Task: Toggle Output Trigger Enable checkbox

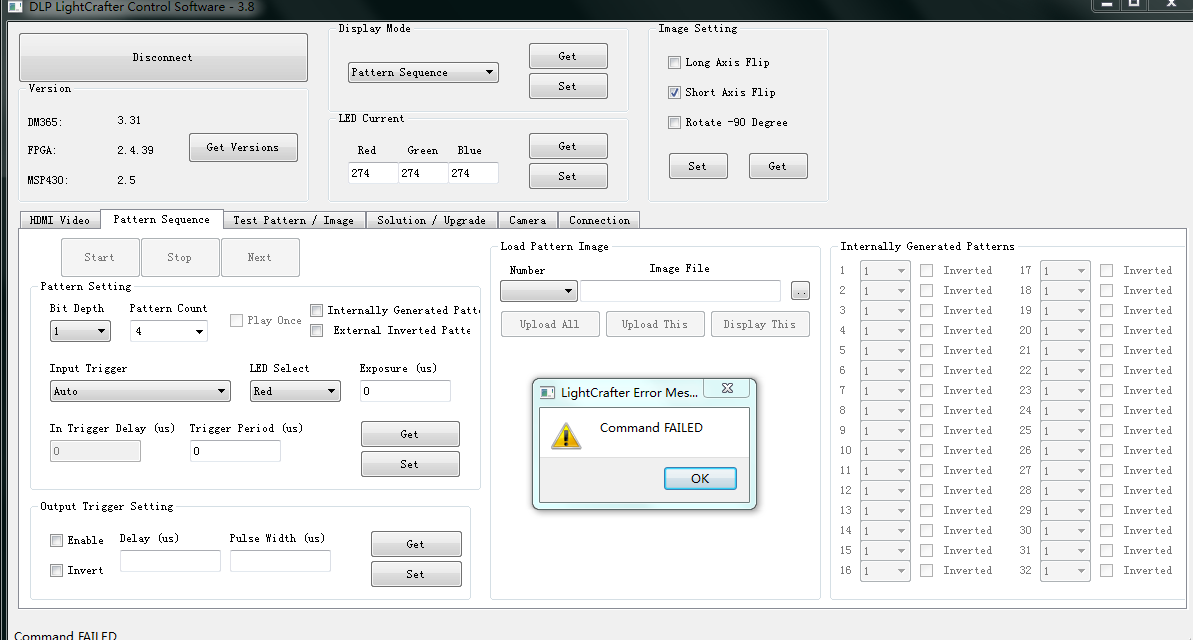Action: pos(56,540)
